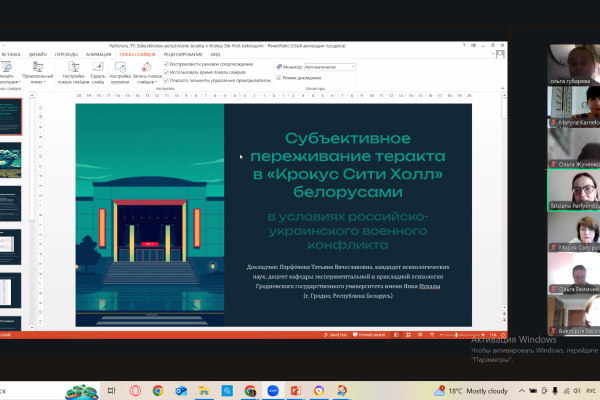Click the slide editor vertical scrollbar down arrow
Image resolution: width=600 pixels, height=400 pixels.
(x=504, y=307)
